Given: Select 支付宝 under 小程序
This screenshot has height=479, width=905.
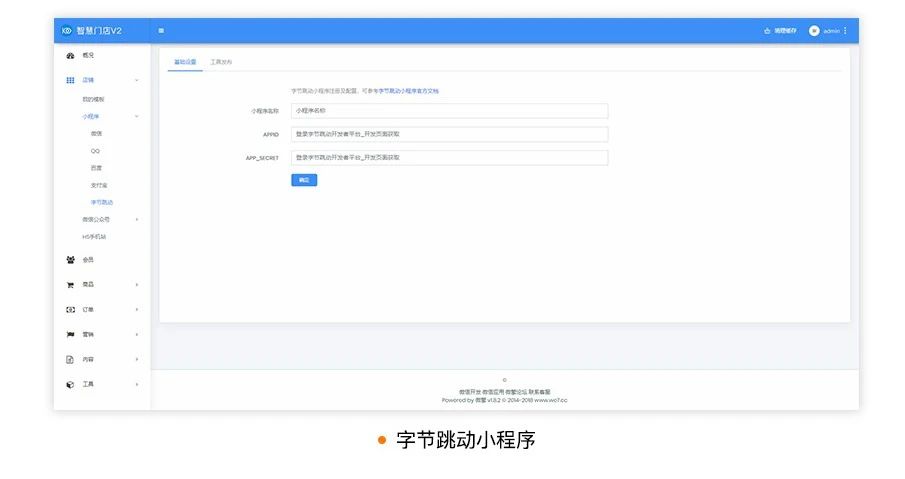Looking at the screenshot, I should coord(99,185).
